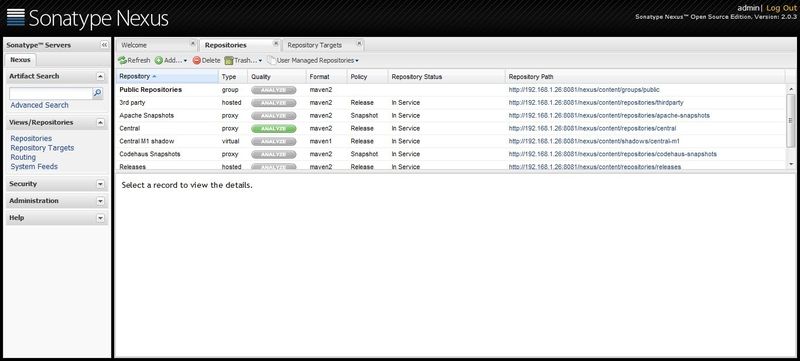This screenshot has width=800, height=361.
Task: Collapse the Artifact Search section
Action: 101,76
